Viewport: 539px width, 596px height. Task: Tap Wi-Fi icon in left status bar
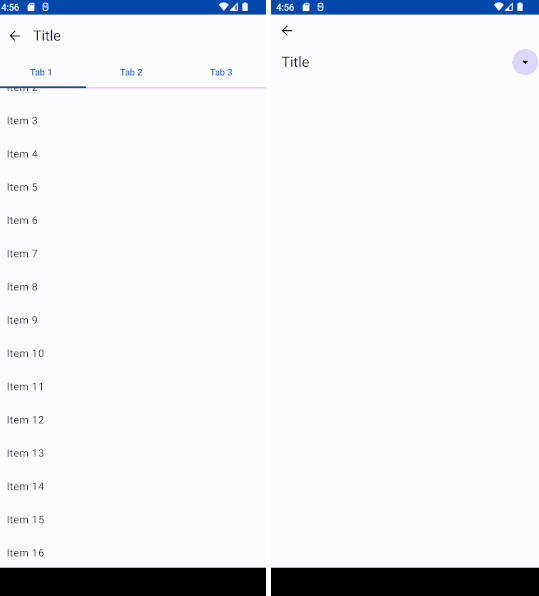224,7
